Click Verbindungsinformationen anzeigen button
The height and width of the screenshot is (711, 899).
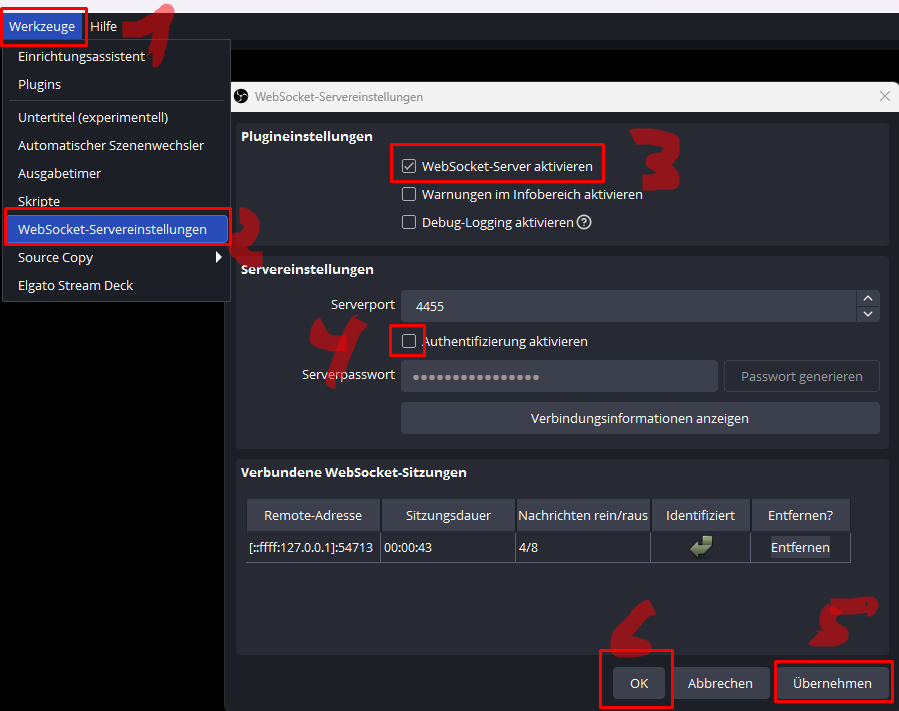click(x=639, y=419)
